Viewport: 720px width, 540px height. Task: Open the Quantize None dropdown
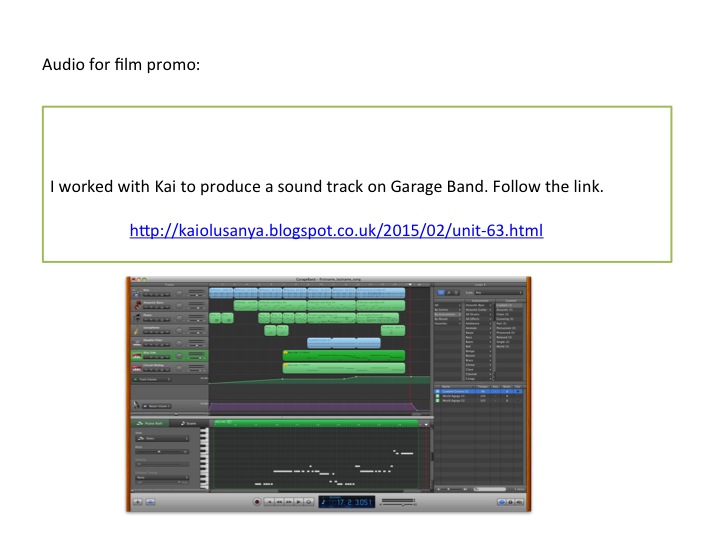point(162,478)
